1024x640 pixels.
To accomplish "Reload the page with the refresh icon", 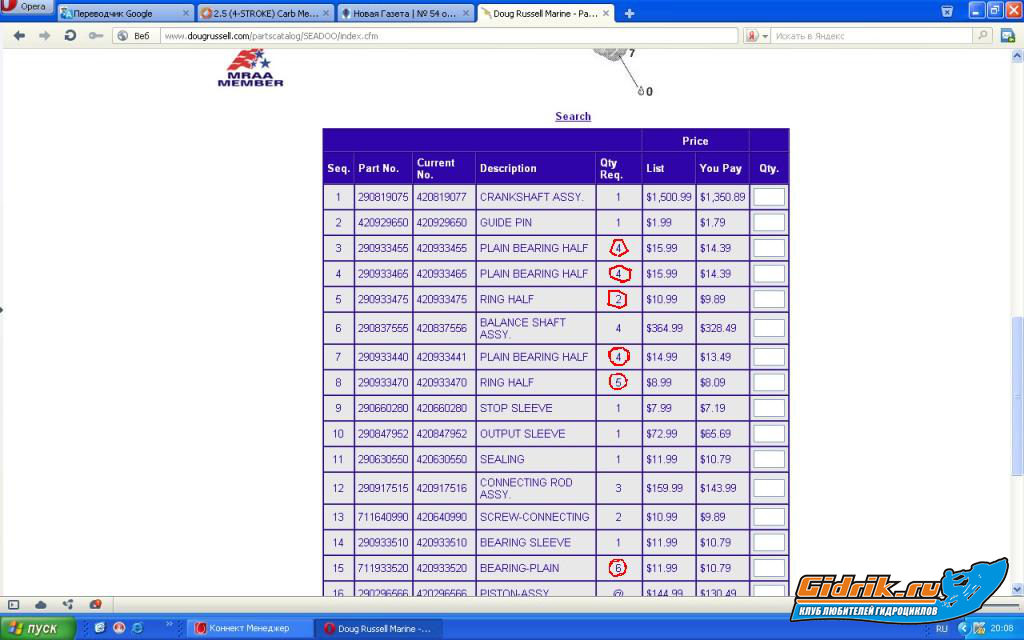I will (x=70, y=35).
